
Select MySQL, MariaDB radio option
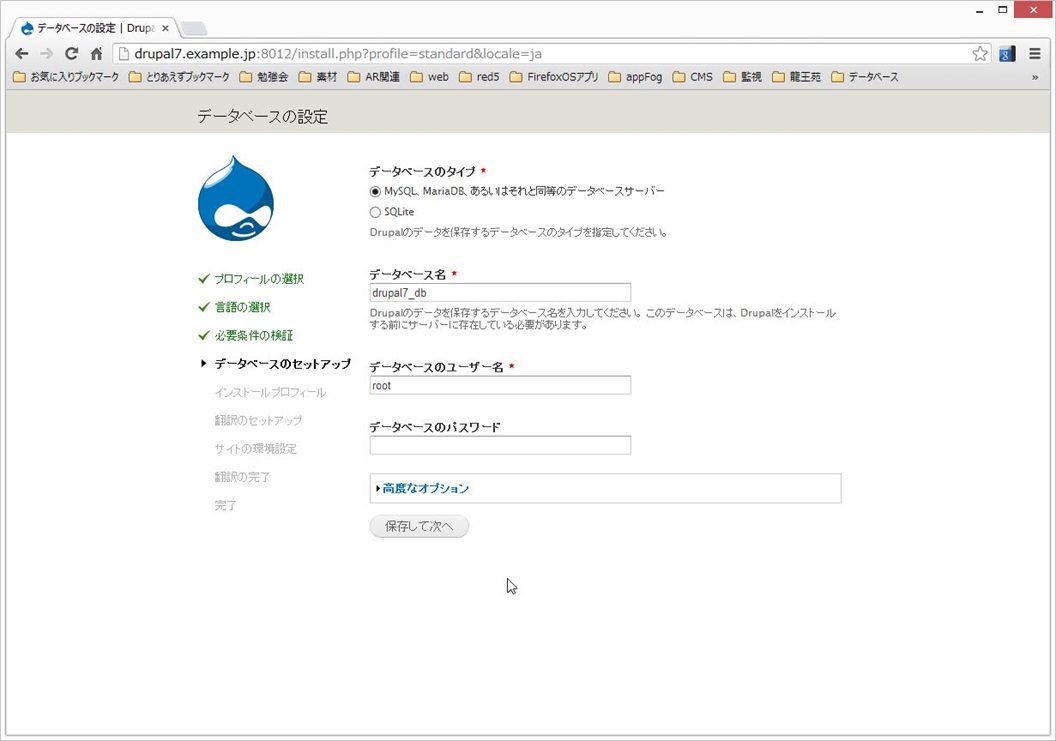[375, 192]
